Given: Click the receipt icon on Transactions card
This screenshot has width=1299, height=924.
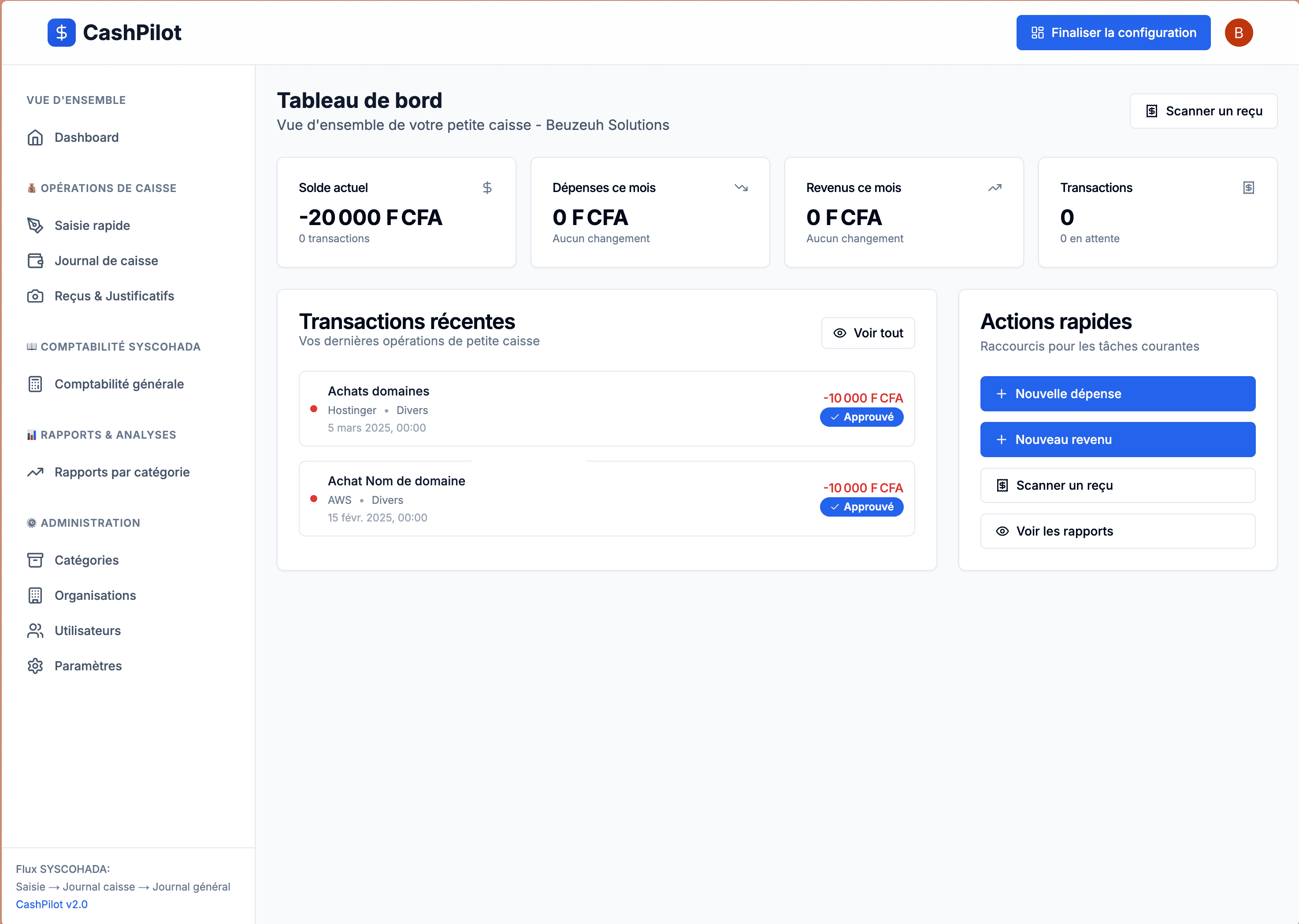Looking at the screenshot, I should (1249, 187).
